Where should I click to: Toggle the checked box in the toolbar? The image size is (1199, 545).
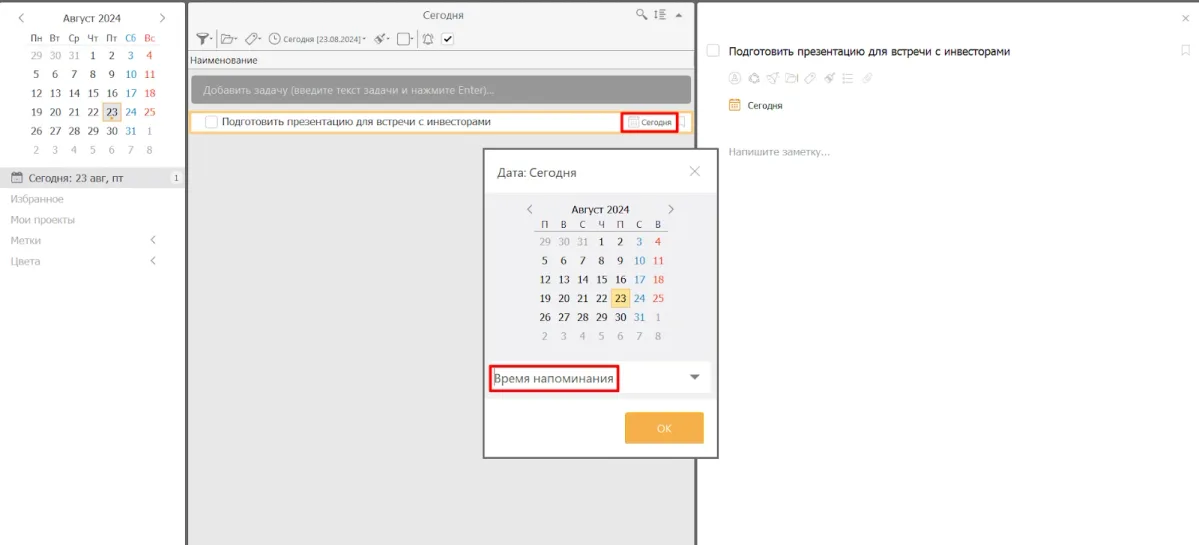pos(448,39)
